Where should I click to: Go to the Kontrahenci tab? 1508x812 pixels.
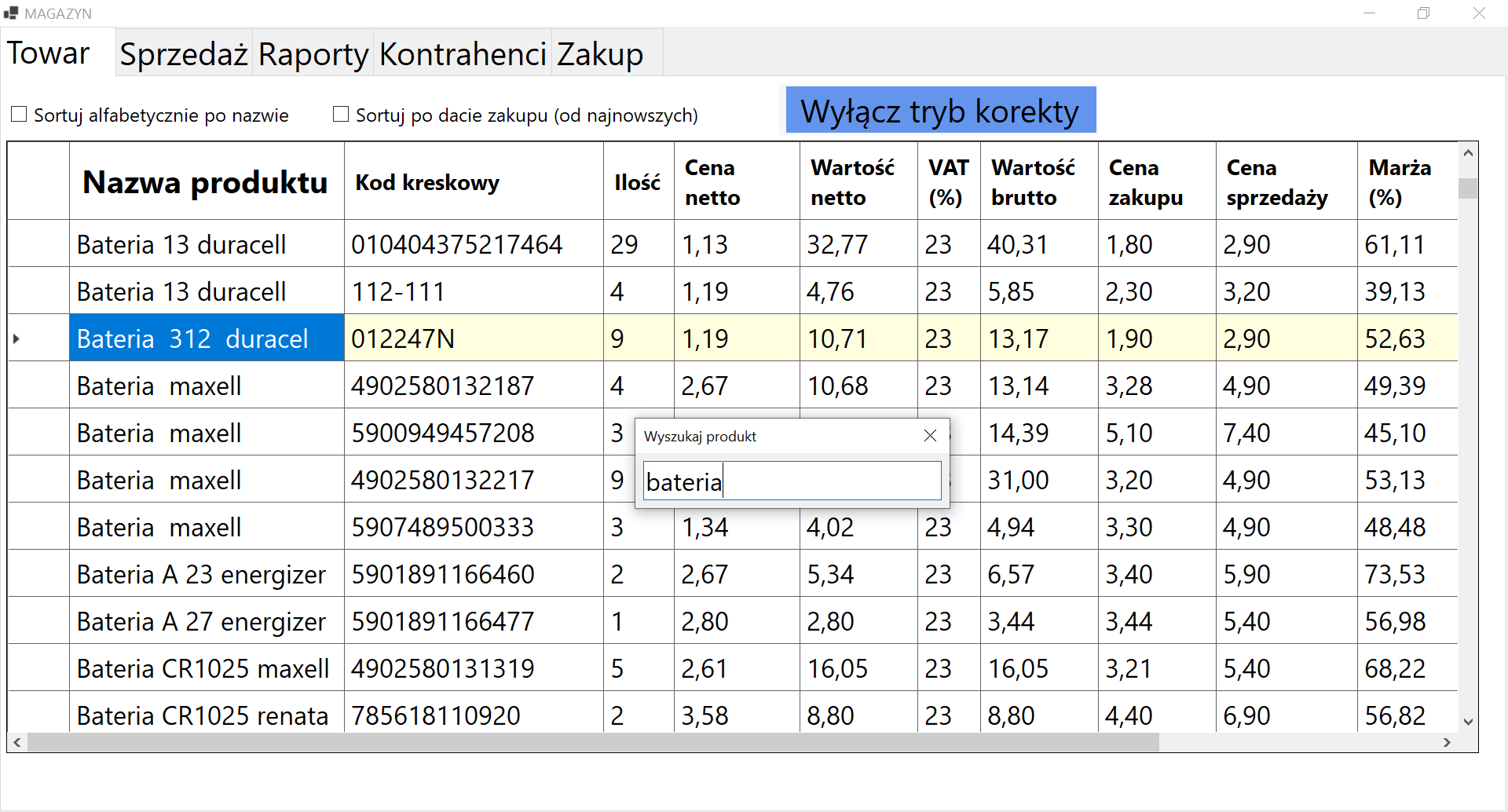pos(462,54)
